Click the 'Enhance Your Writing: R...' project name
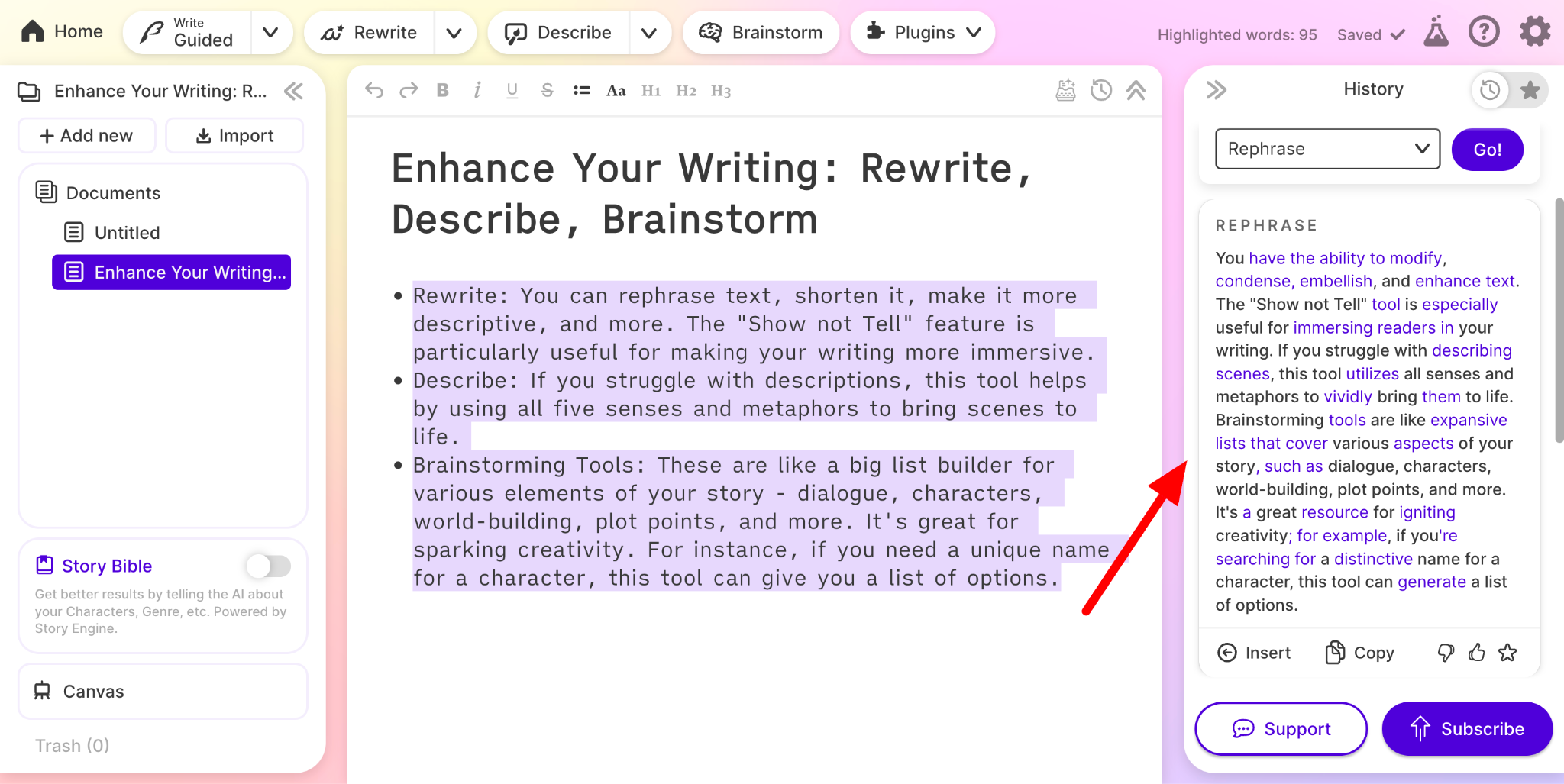The width and height of the screenshot is (1564, 784). (160, 92)
